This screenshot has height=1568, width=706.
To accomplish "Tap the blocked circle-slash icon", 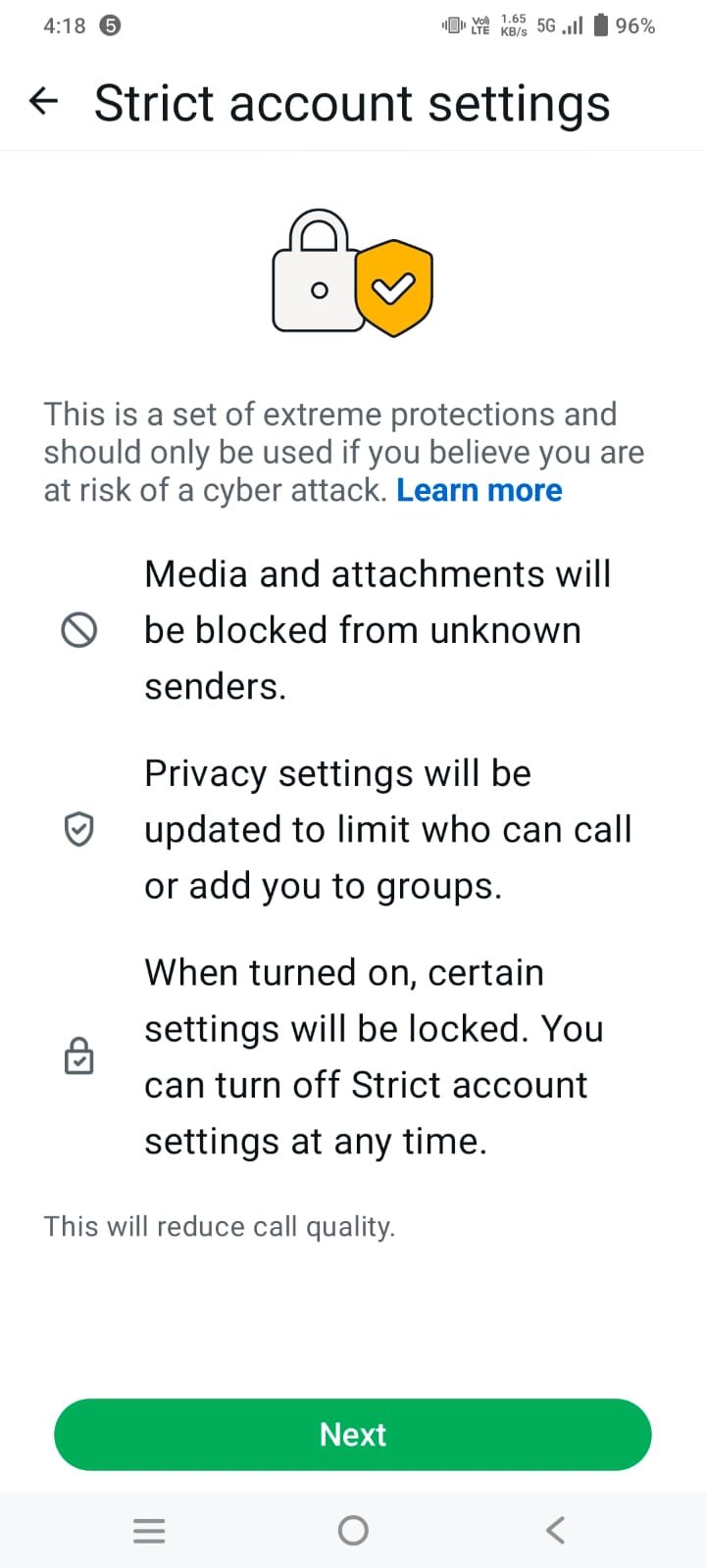I will pos(79,630).
